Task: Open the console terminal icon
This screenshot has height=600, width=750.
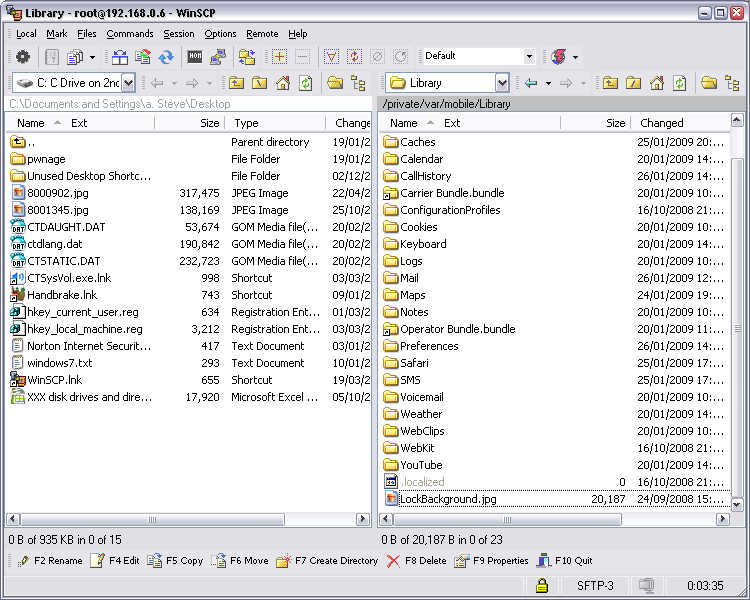Action: pos(195,57)
